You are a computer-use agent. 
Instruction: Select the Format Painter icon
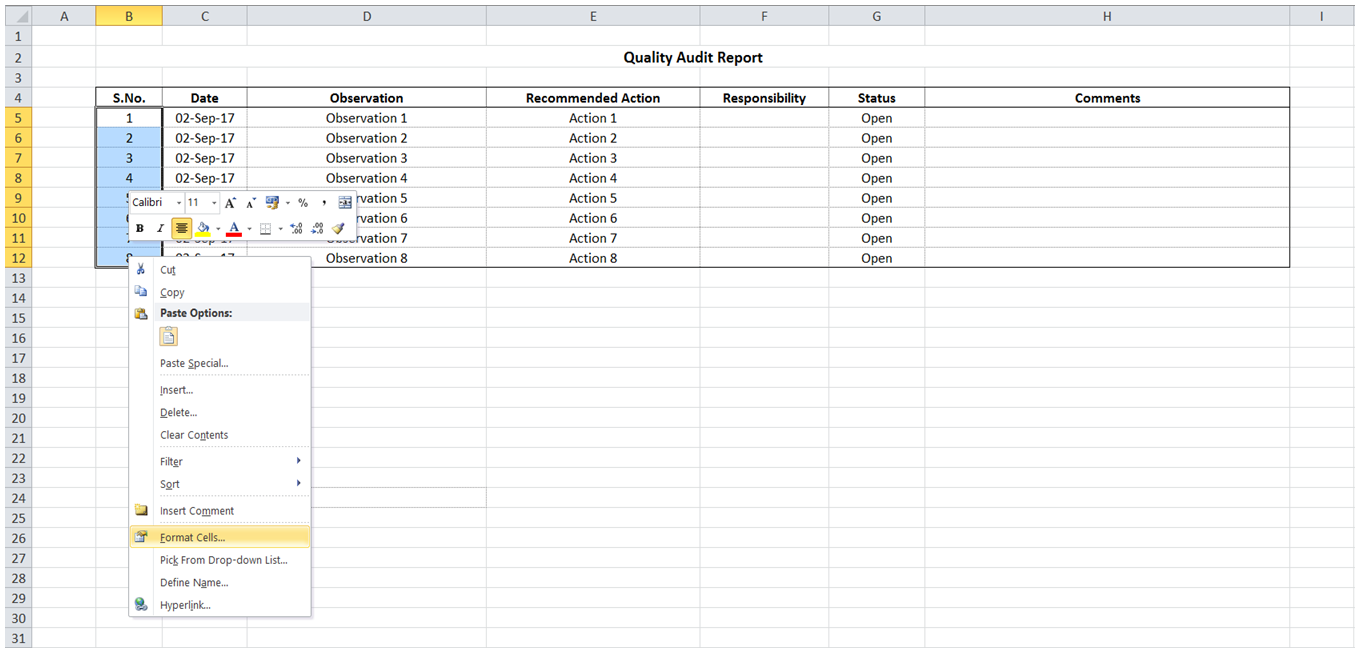339,228
